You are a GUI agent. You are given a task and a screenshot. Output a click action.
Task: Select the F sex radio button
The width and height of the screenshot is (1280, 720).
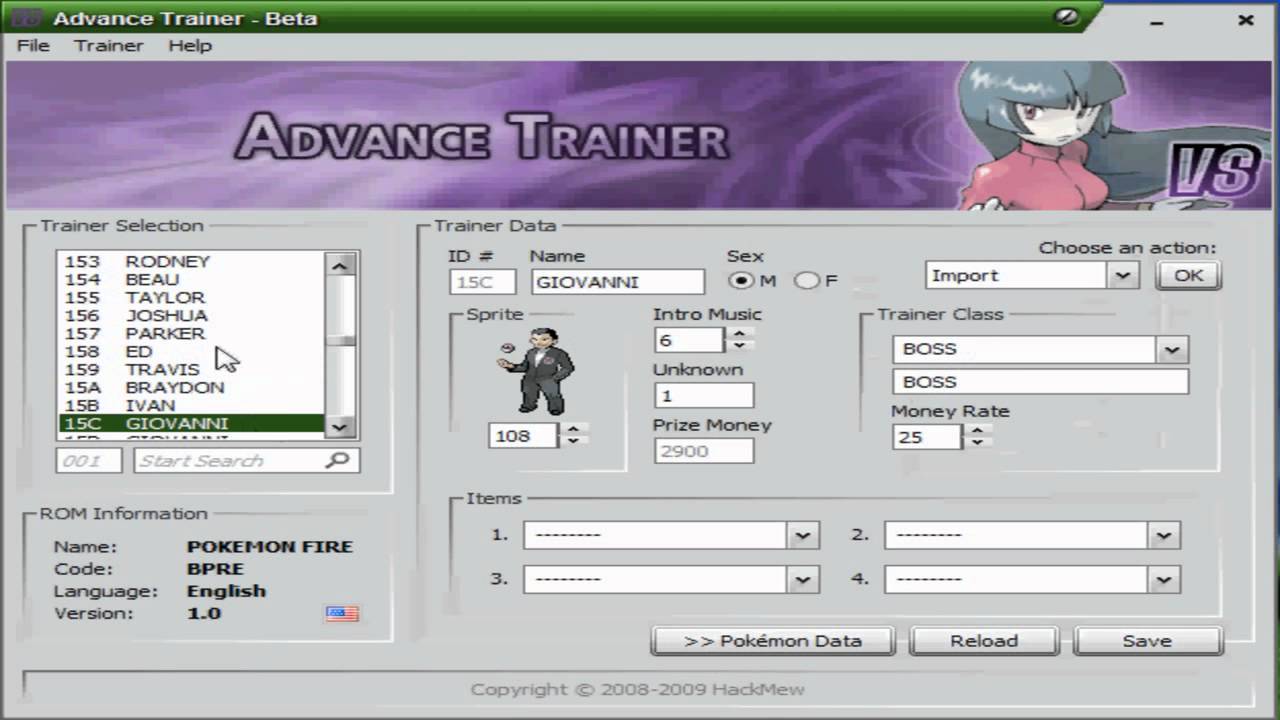[x=805, y=281]
